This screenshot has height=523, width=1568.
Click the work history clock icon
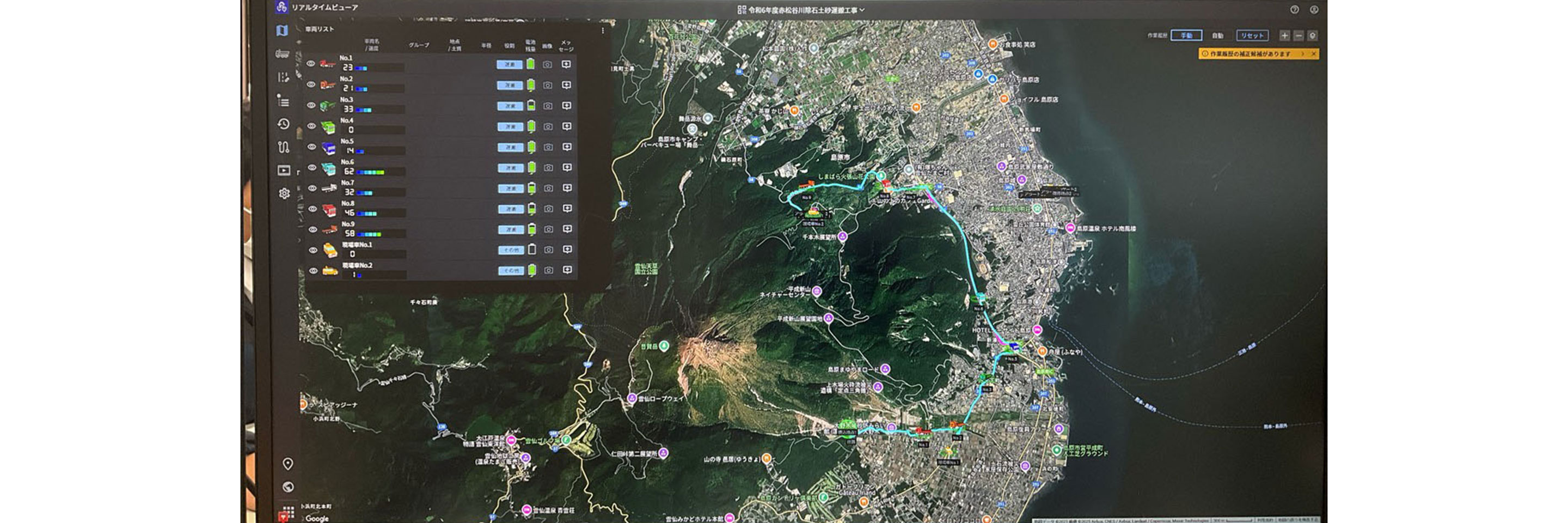click(284, 124)
